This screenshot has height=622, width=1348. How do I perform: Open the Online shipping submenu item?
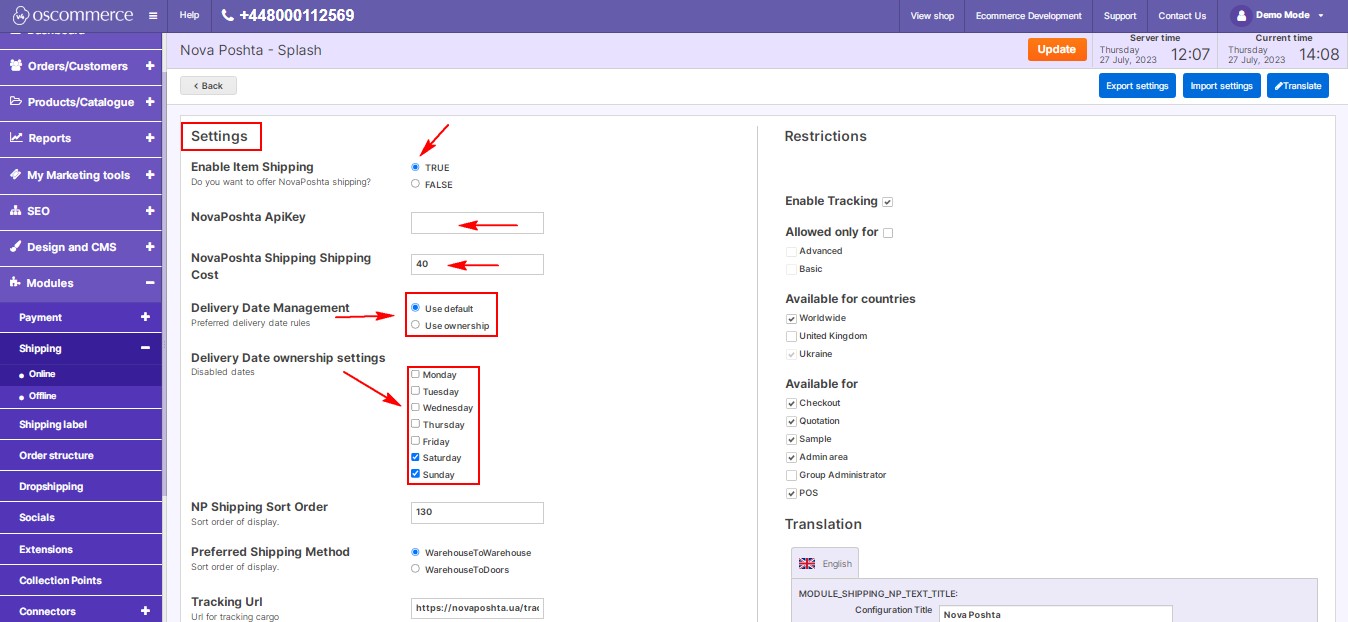42,374
